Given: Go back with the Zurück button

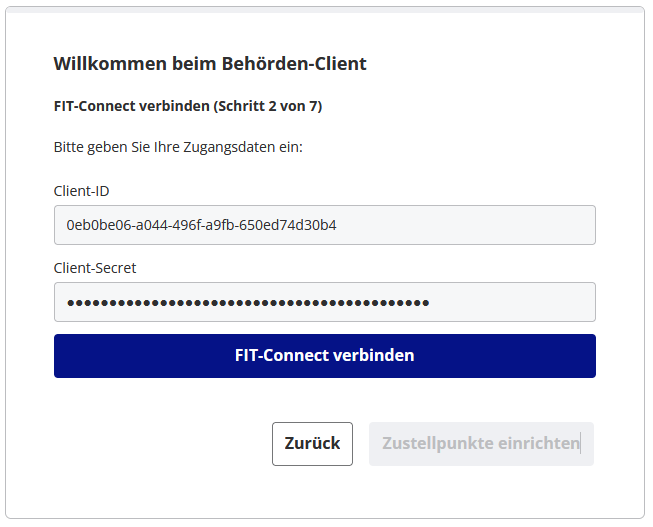Looking at the screenshot, I should coord(312,444).
